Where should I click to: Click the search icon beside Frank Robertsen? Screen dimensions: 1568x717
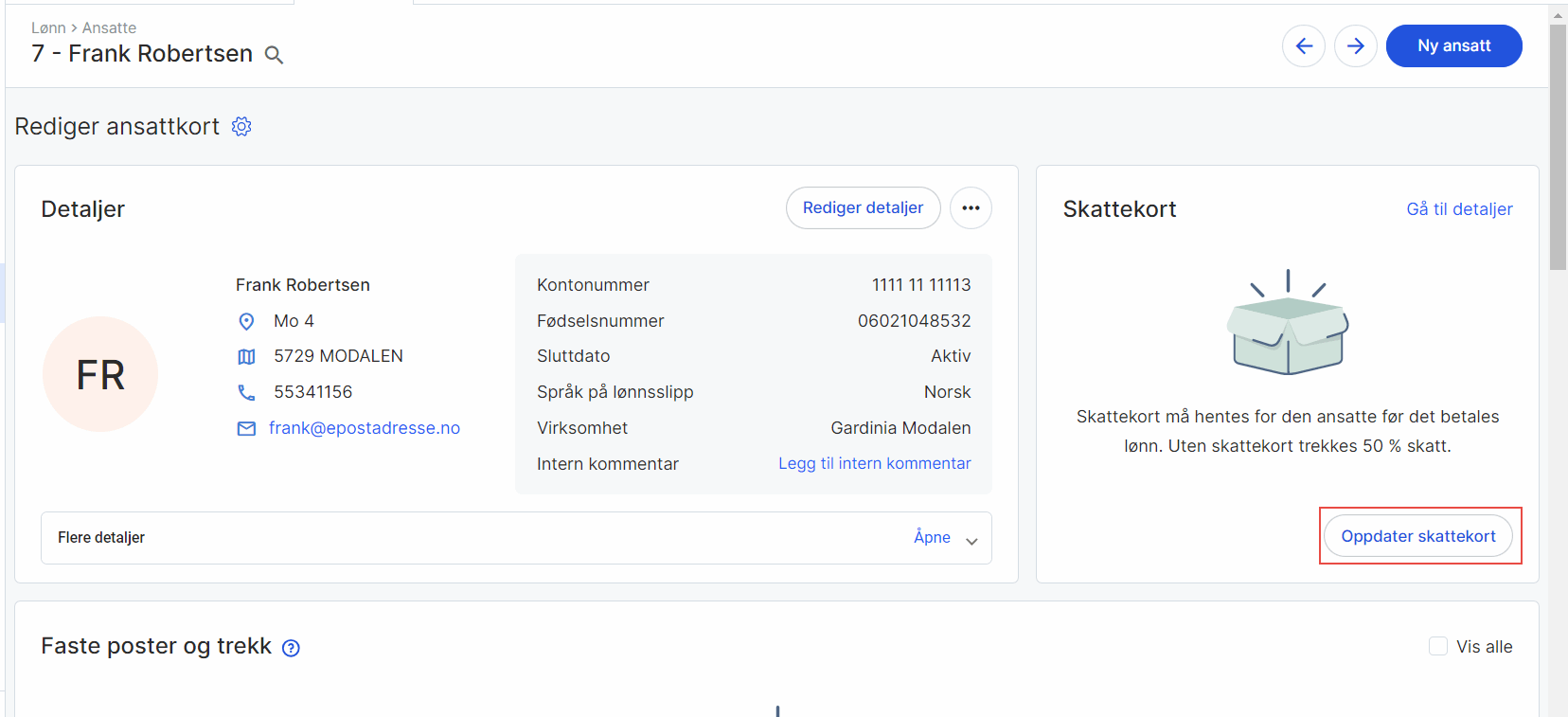click(274, 55)
